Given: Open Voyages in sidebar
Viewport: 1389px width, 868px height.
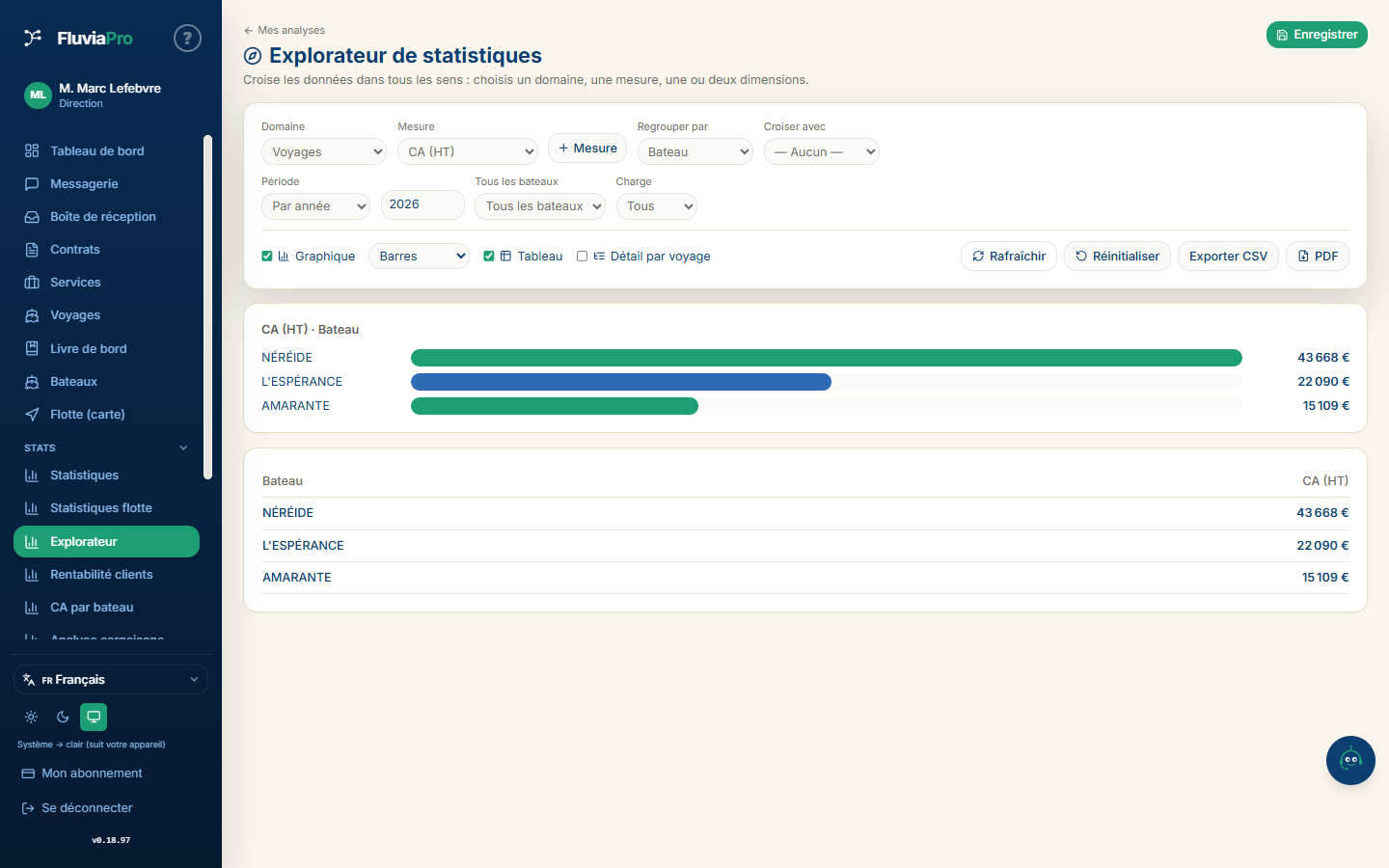Looking at the screenshot, I should click(106, 314).
